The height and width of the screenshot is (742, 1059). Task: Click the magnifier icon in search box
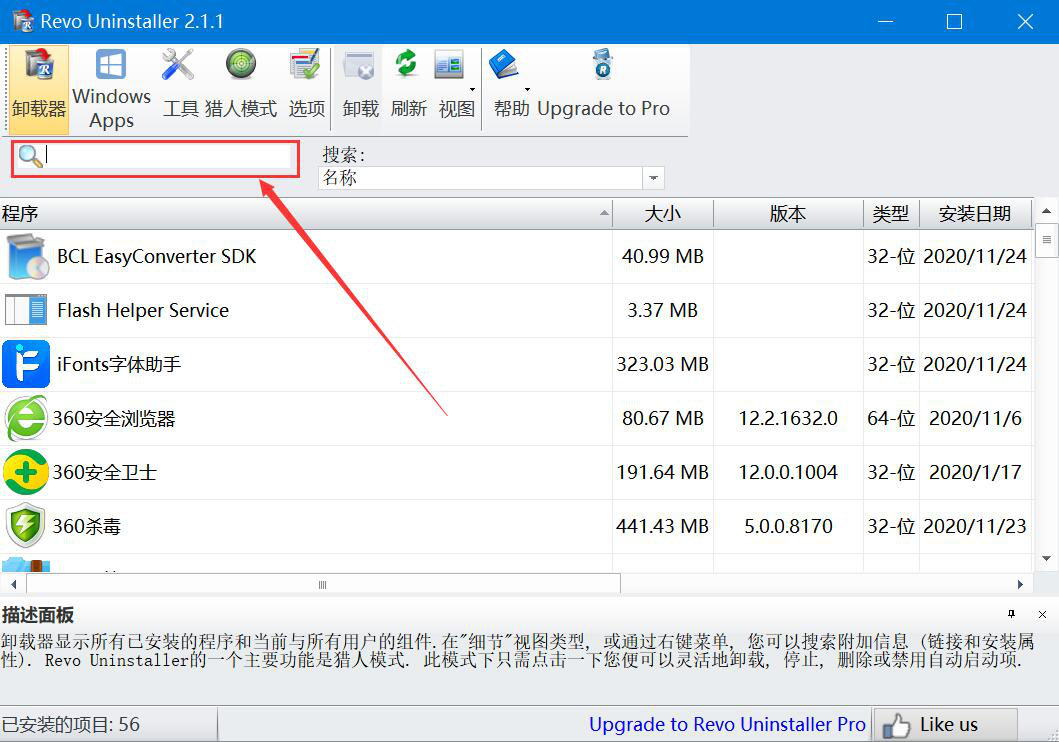[30, 157]
